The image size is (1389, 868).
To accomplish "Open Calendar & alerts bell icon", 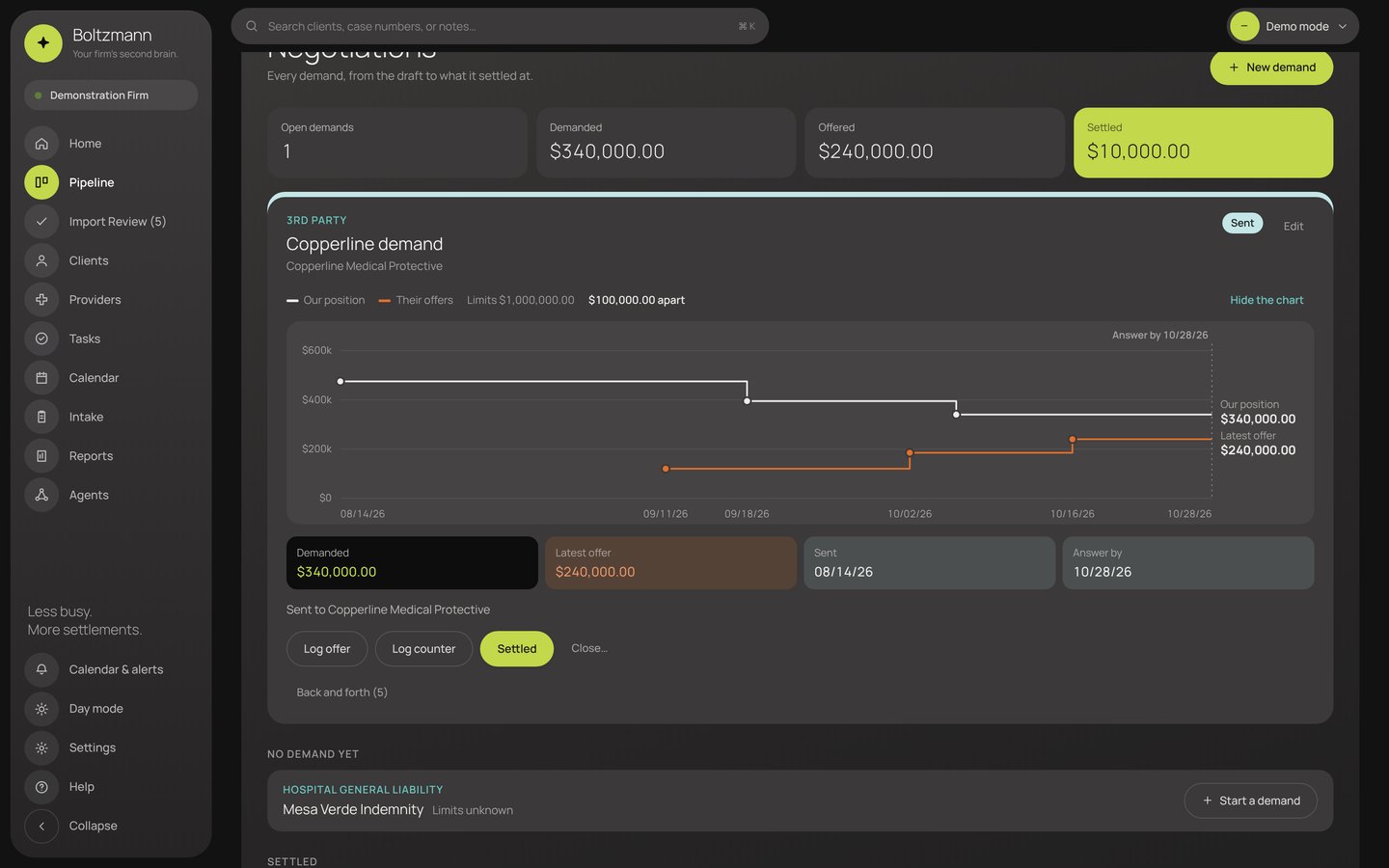I will pyautogui.click(x=41, y=669).
